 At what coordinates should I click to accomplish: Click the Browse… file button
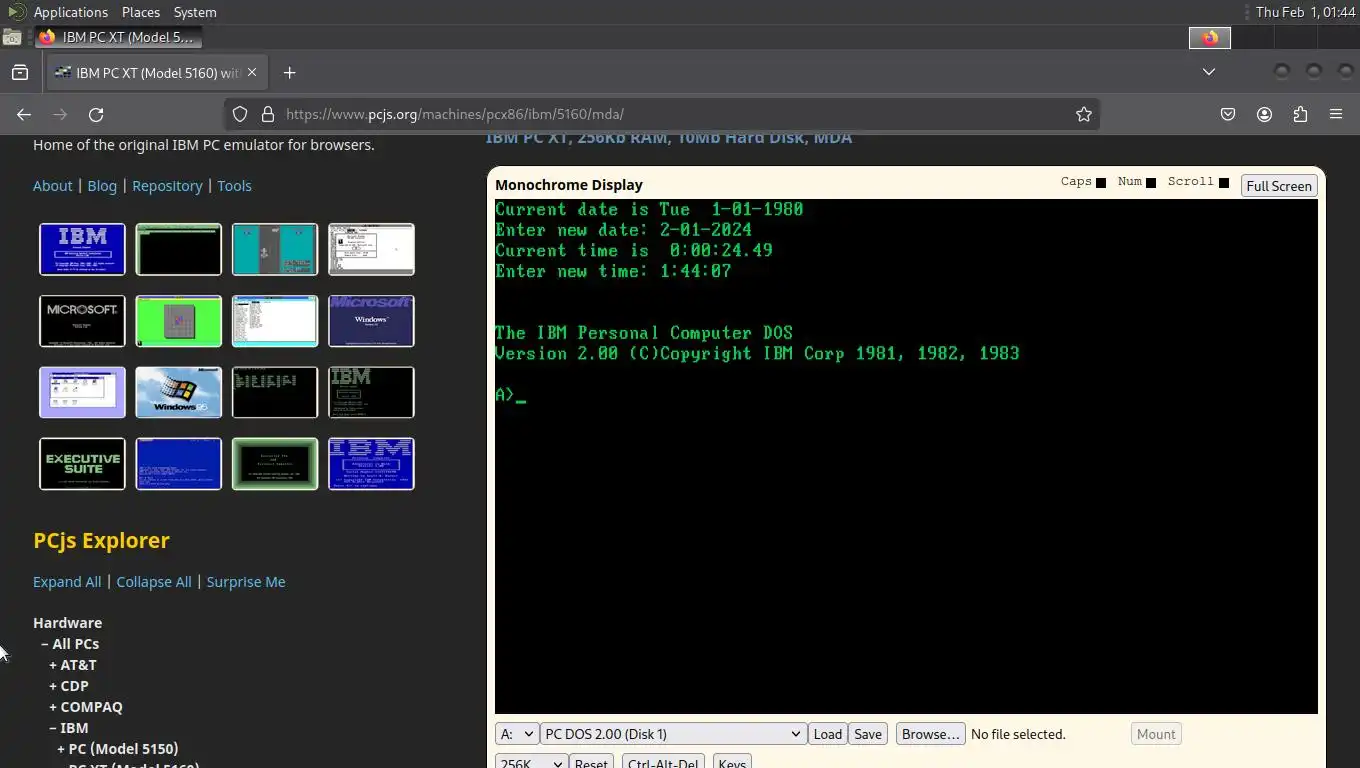coord(931,734)
